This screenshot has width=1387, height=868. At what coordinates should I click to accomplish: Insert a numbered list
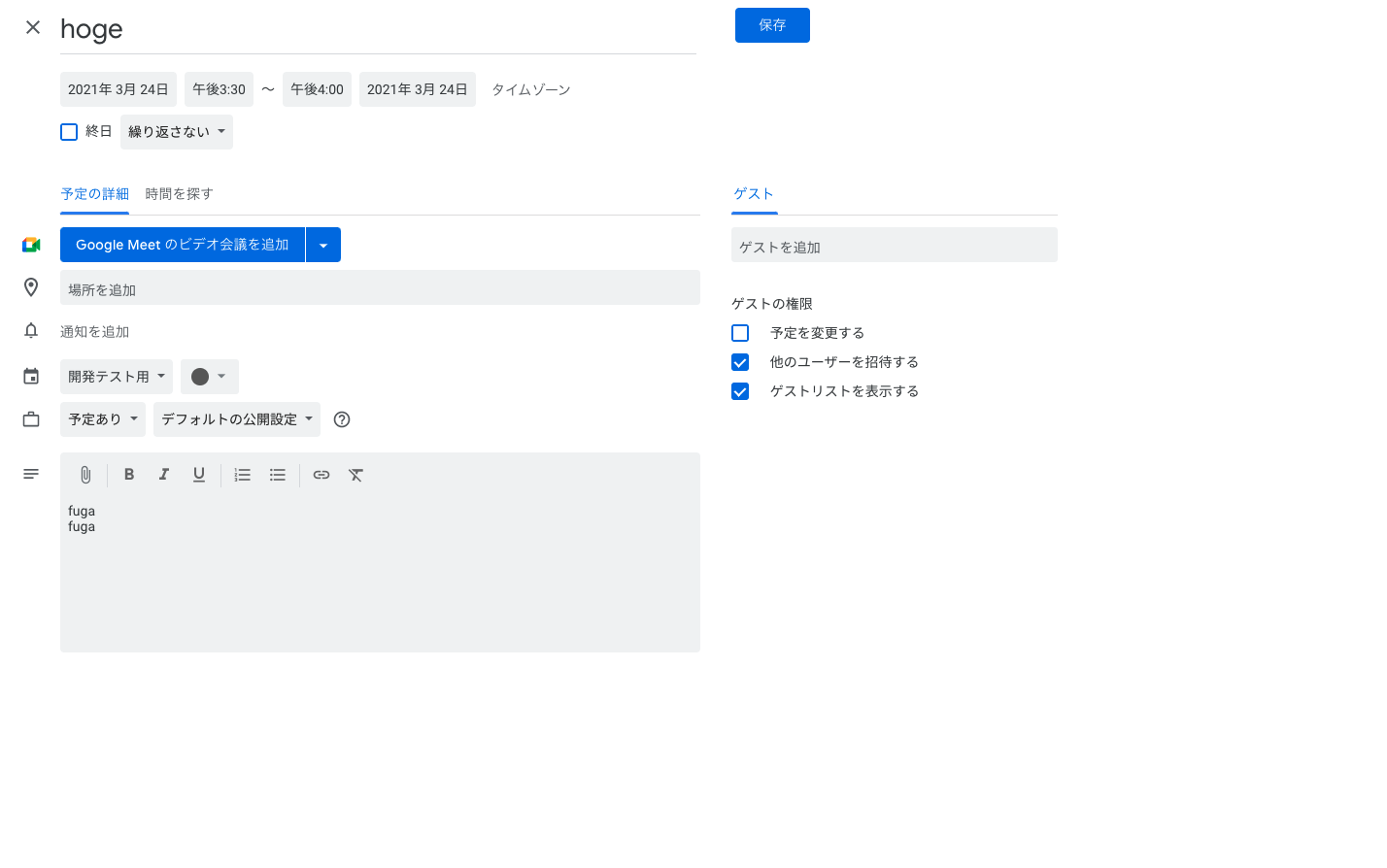pos(243,475)
